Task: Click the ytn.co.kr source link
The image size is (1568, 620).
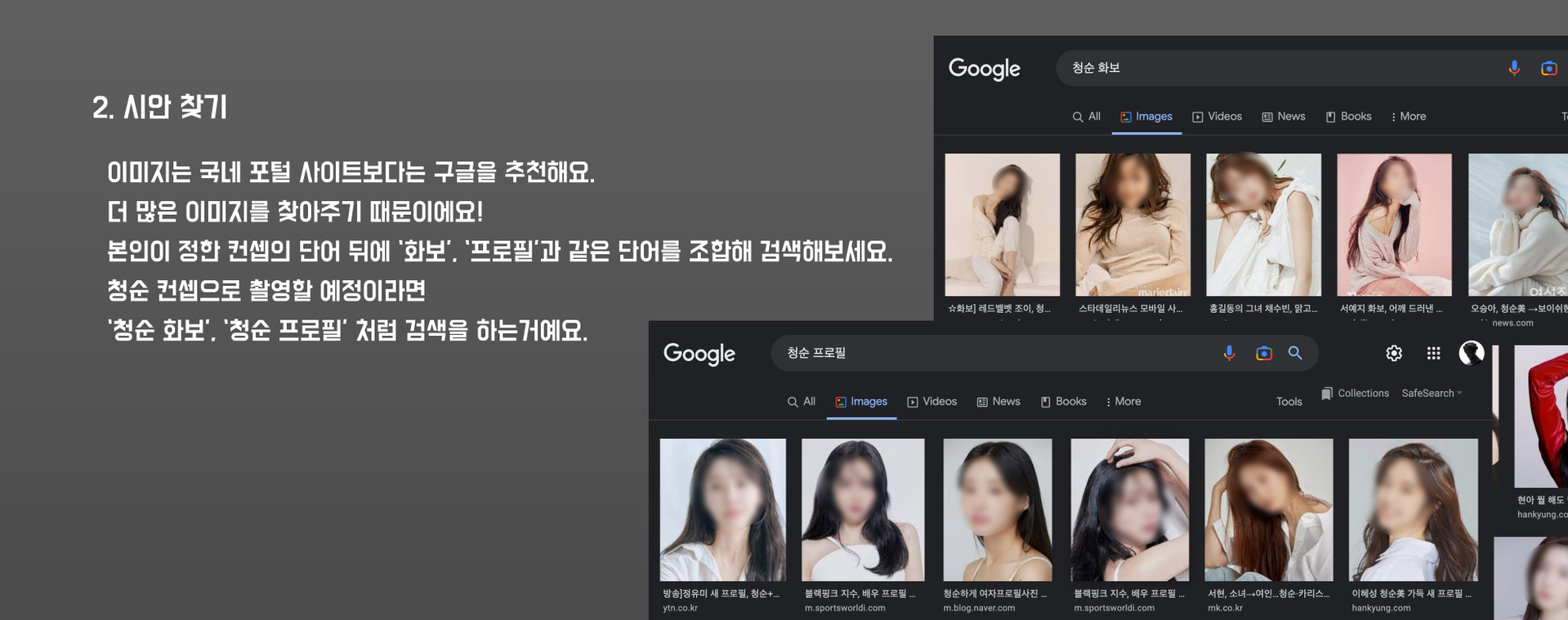Action: [681, 609]
